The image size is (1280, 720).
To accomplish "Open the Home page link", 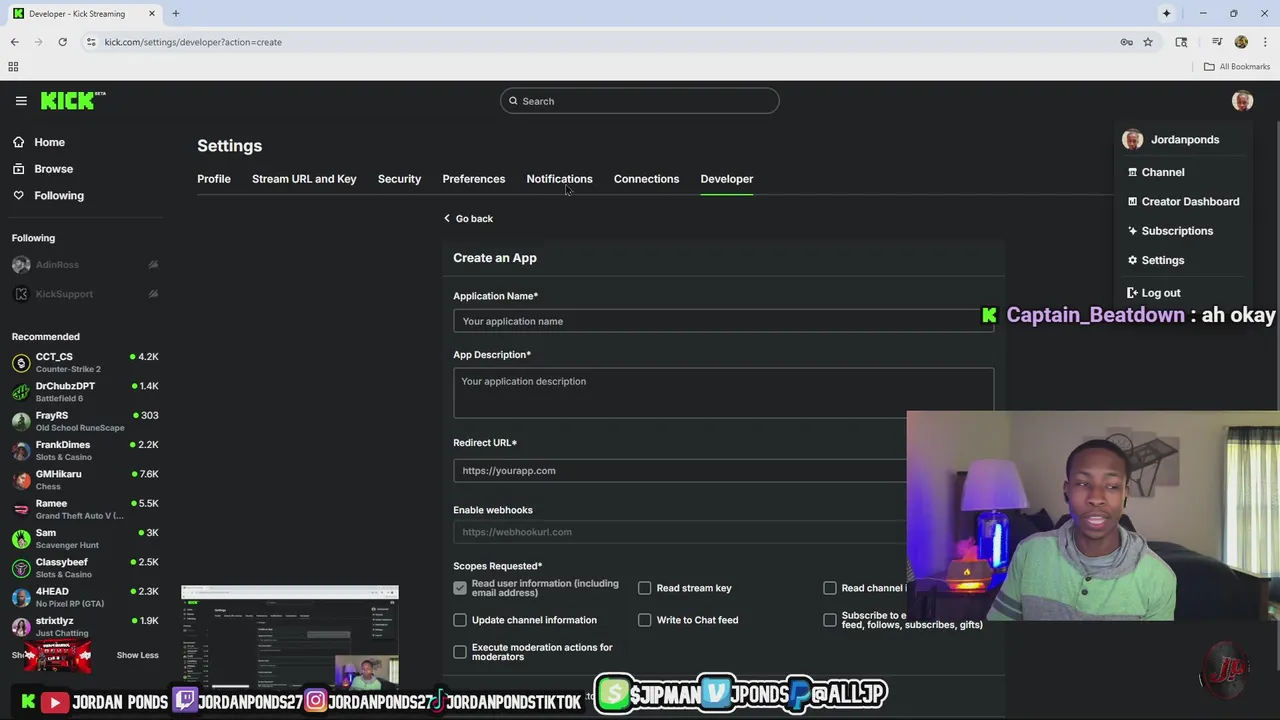I will (x=49, y=142).
